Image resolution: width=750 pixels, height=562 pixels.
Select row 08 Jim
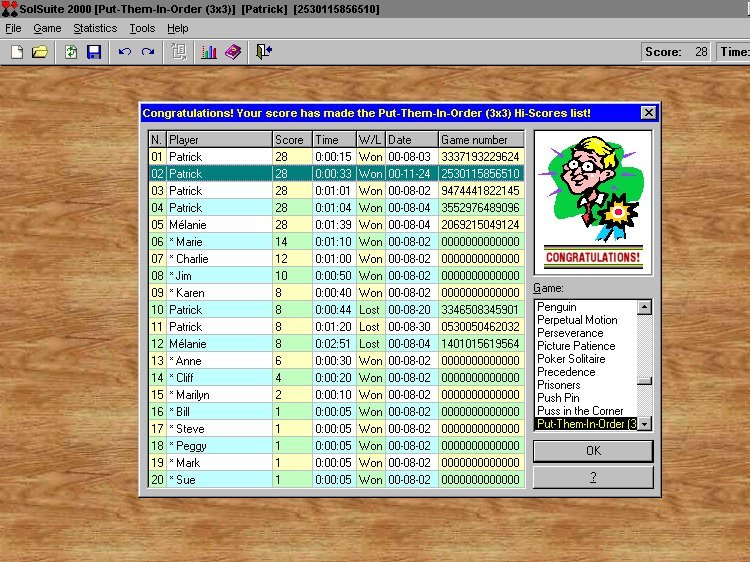pyautogui.click(x=336, y=275)
